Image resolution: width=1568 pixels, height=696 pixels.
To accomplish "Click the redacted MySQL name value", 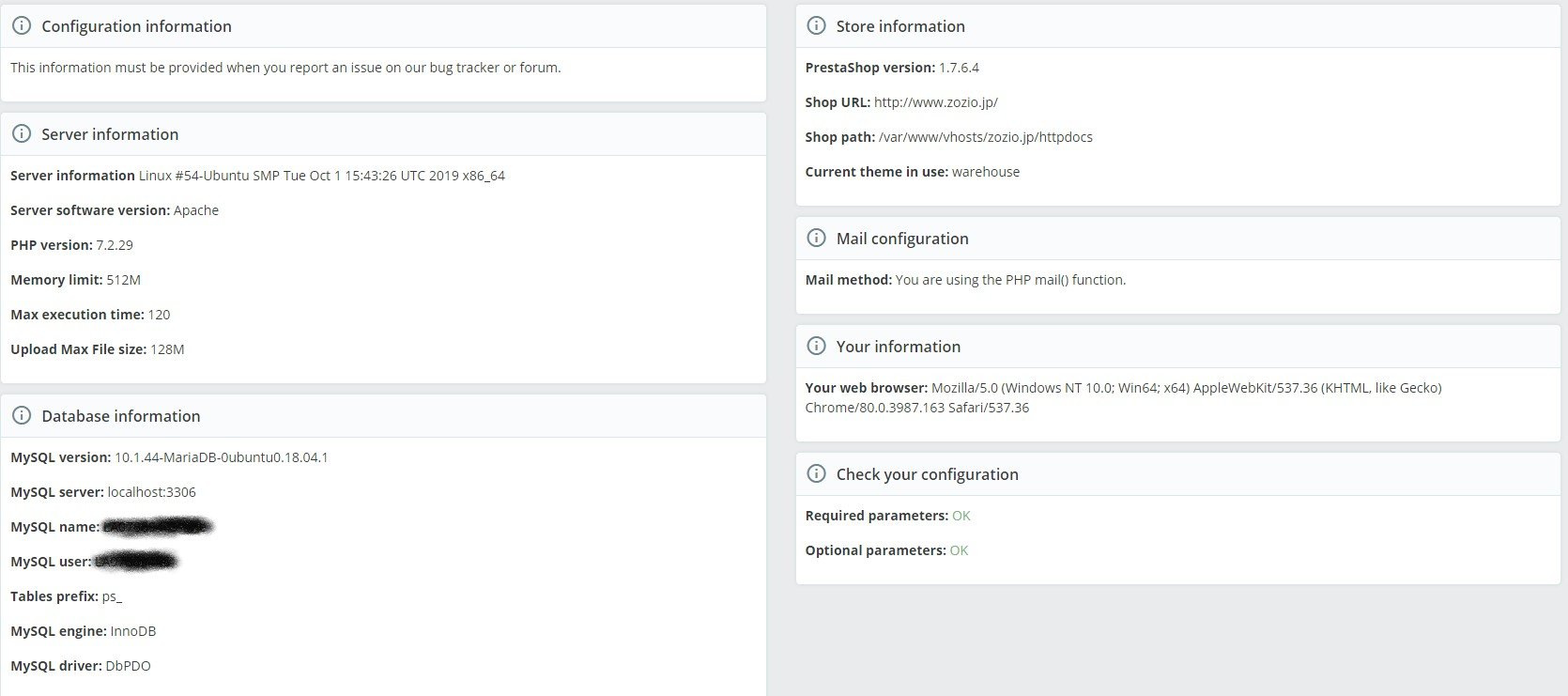I will click(x=158, y=527).
